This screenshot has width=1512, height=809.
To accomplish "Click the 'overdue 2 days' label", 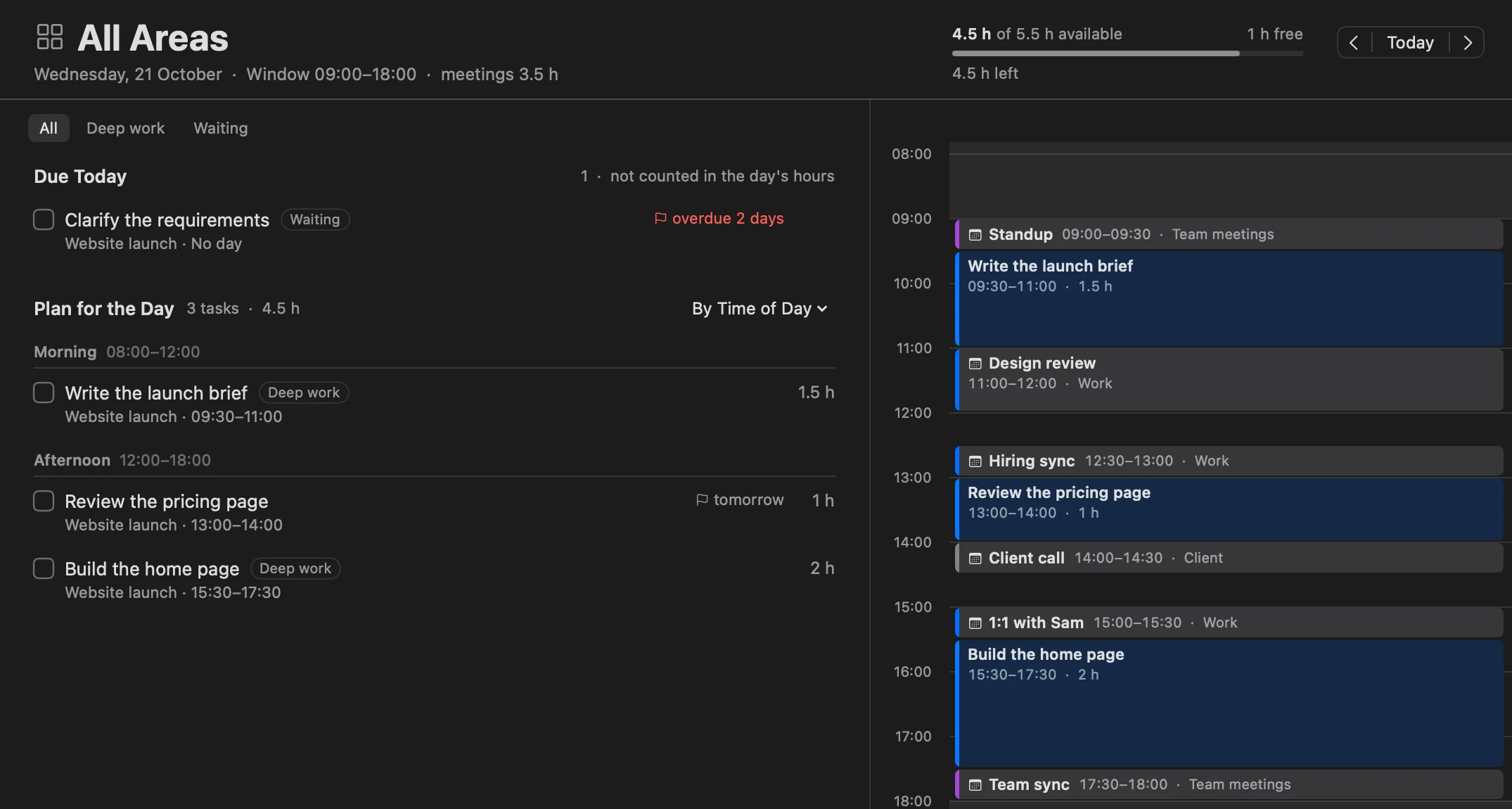I will [x=728, y=219].
